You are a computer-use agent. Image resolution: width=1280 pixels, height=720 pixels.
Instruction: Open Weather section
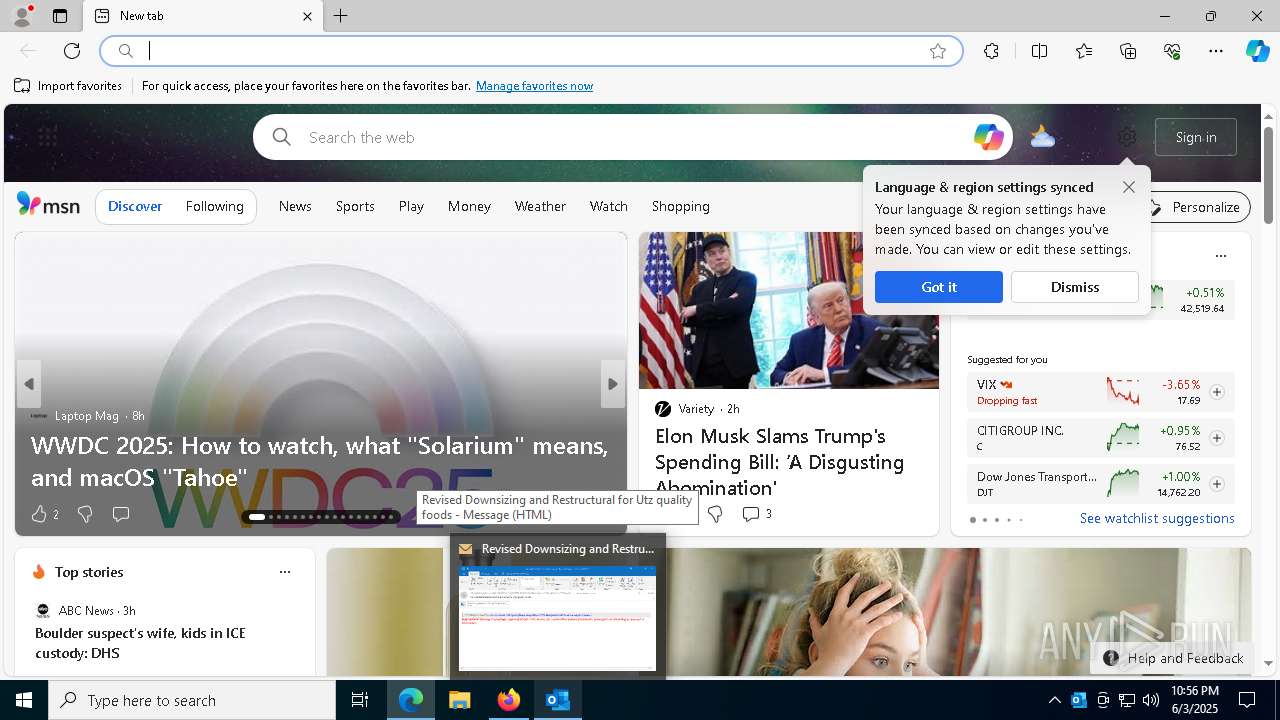pos(540,206)
